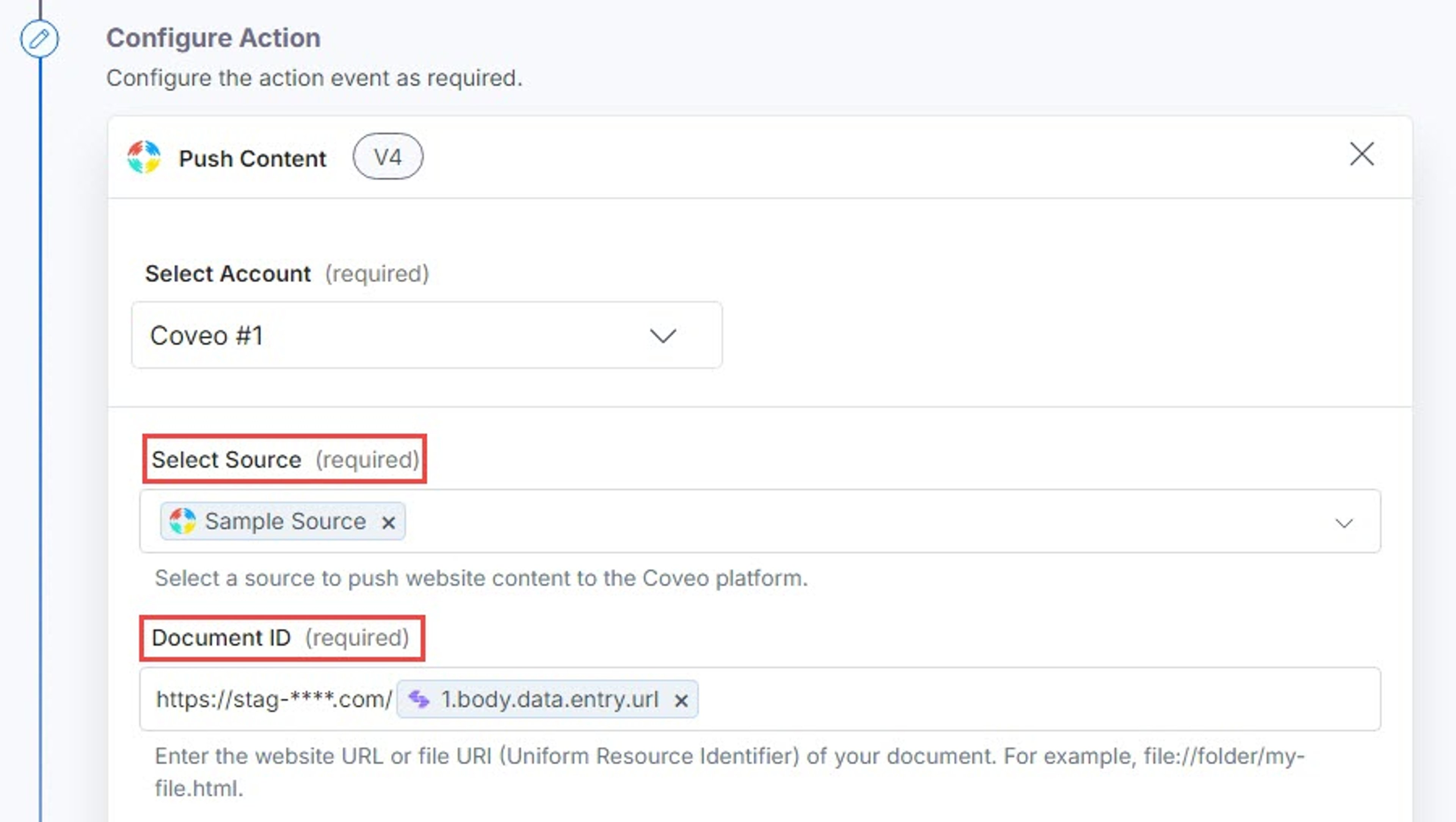Click the Document ID label

pyautogui.click(x=221, y=638)
